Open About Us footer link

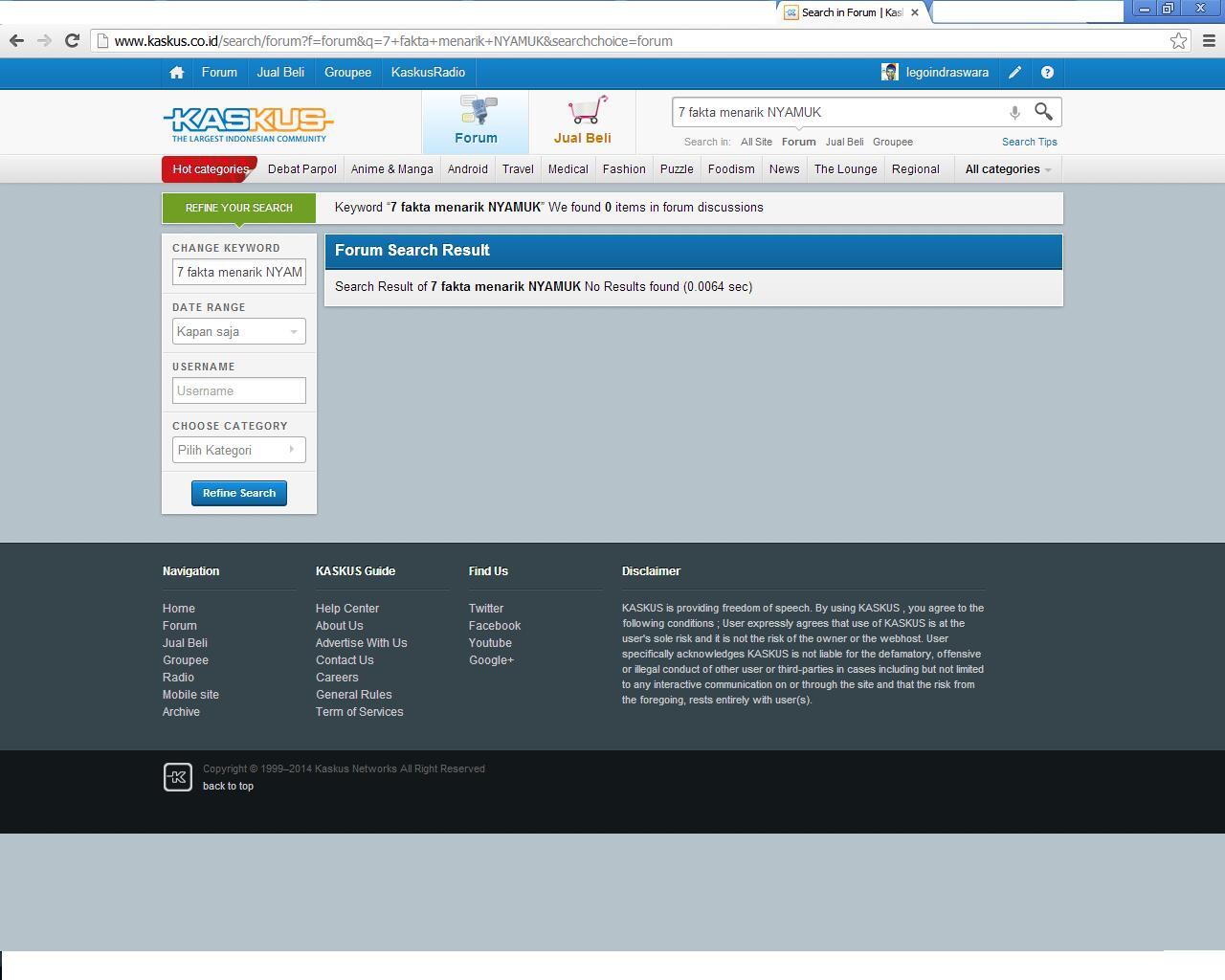(339, 626)
